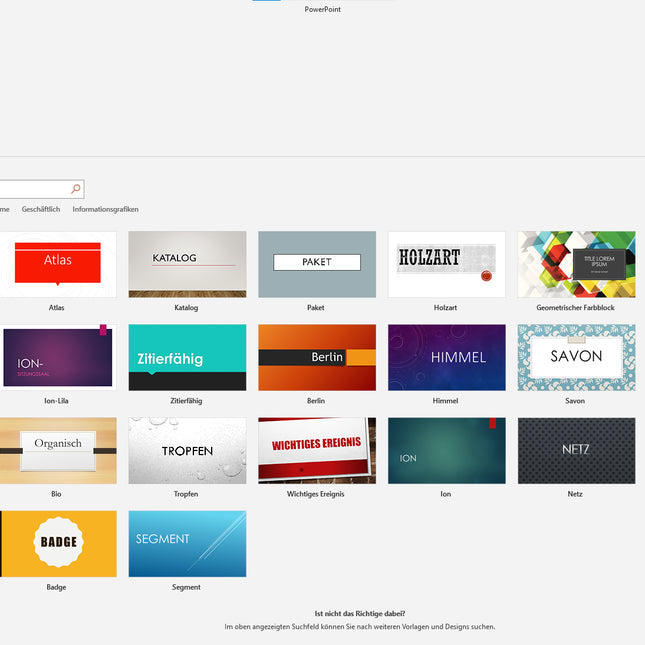The image size is (645, 645).
Task: Click the 'Wichtiges Ereignis' caption text
Action: [316, 494]
